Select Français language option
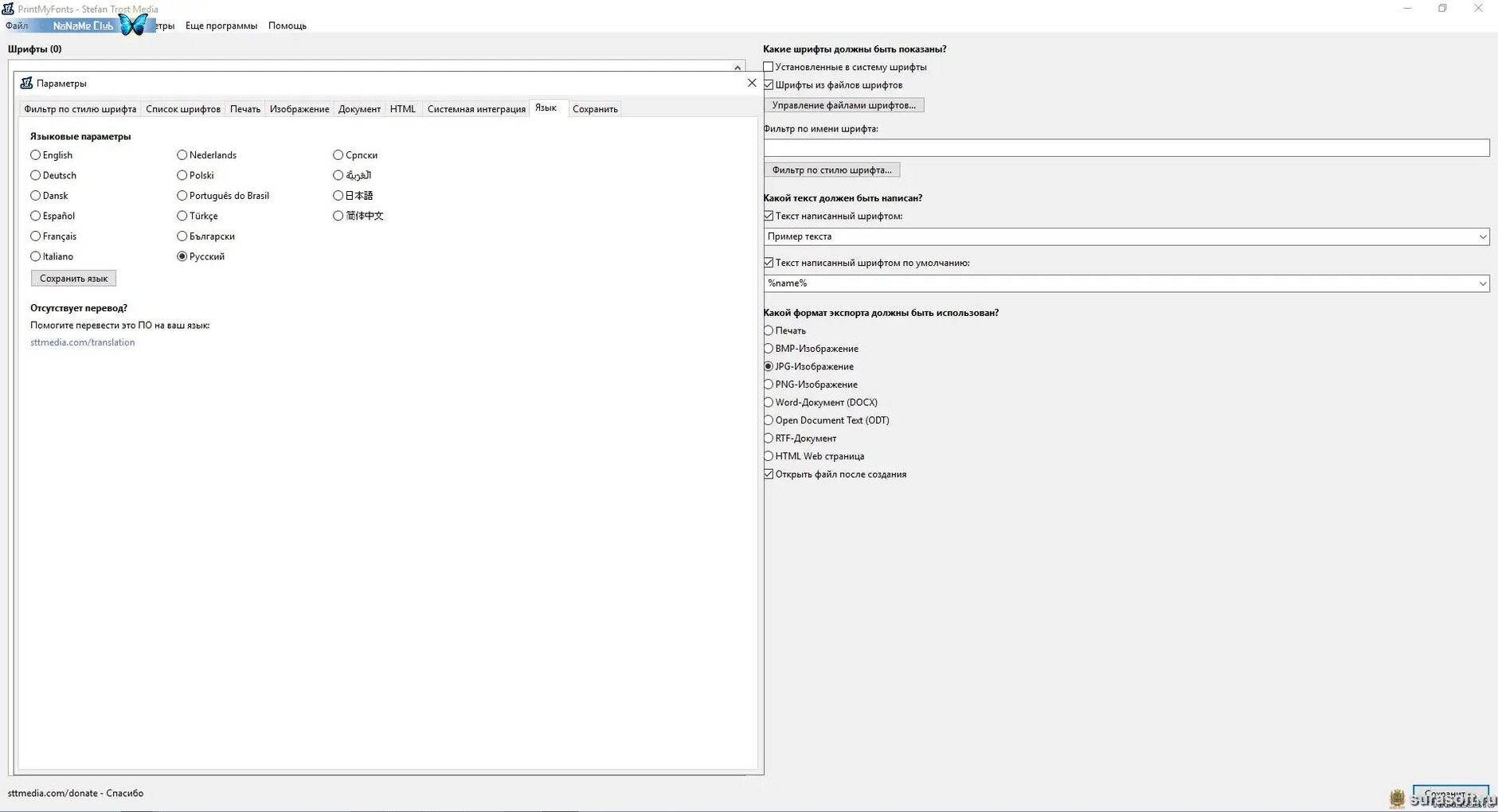Image resolution: width=1498 pixels, height=812 pixels. (53, 236)
